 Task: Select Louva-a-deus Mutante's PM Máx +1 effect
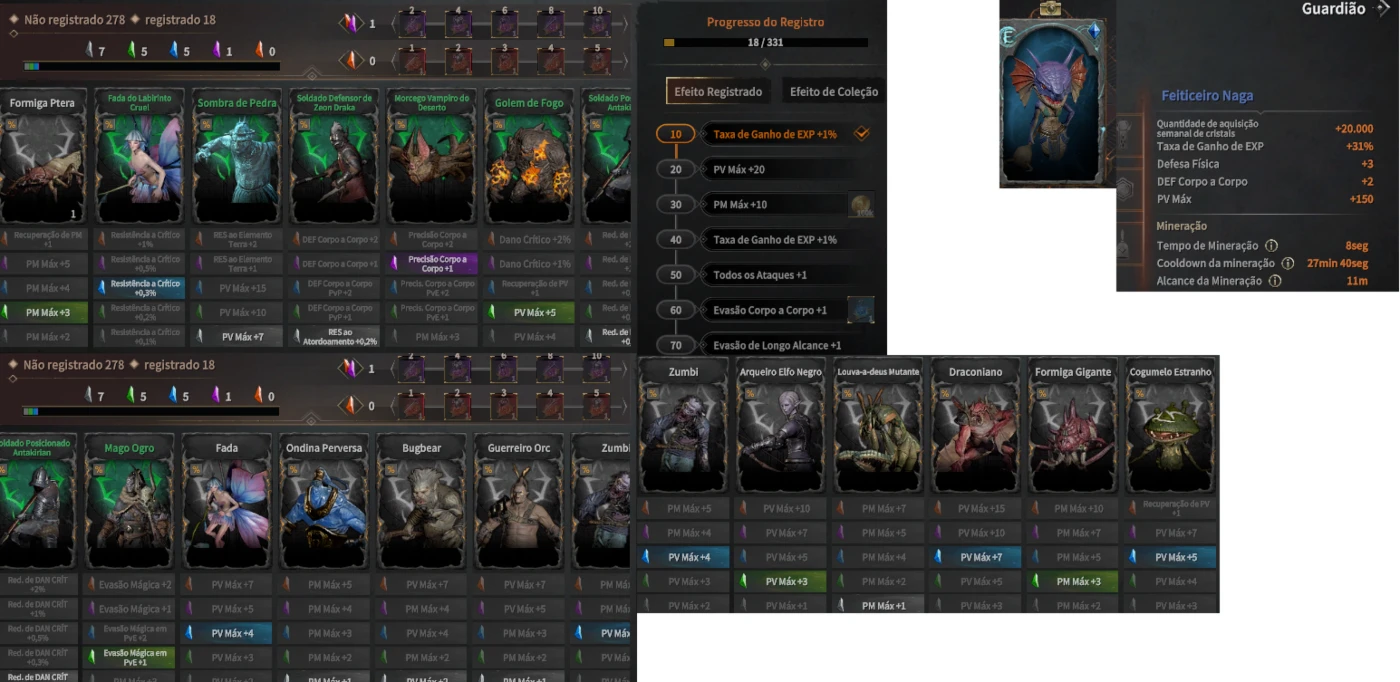tap(880, 605)
